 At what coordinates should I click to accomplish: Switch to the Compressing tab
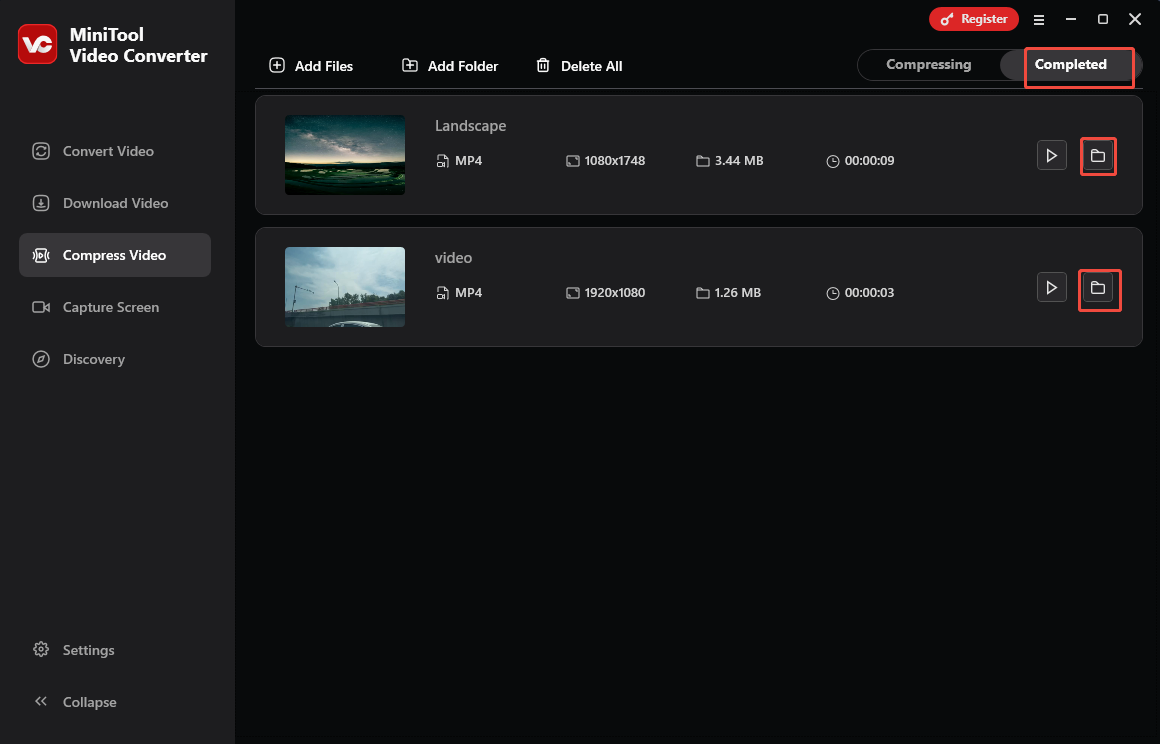pyautogui.click(x=929, y=64)
